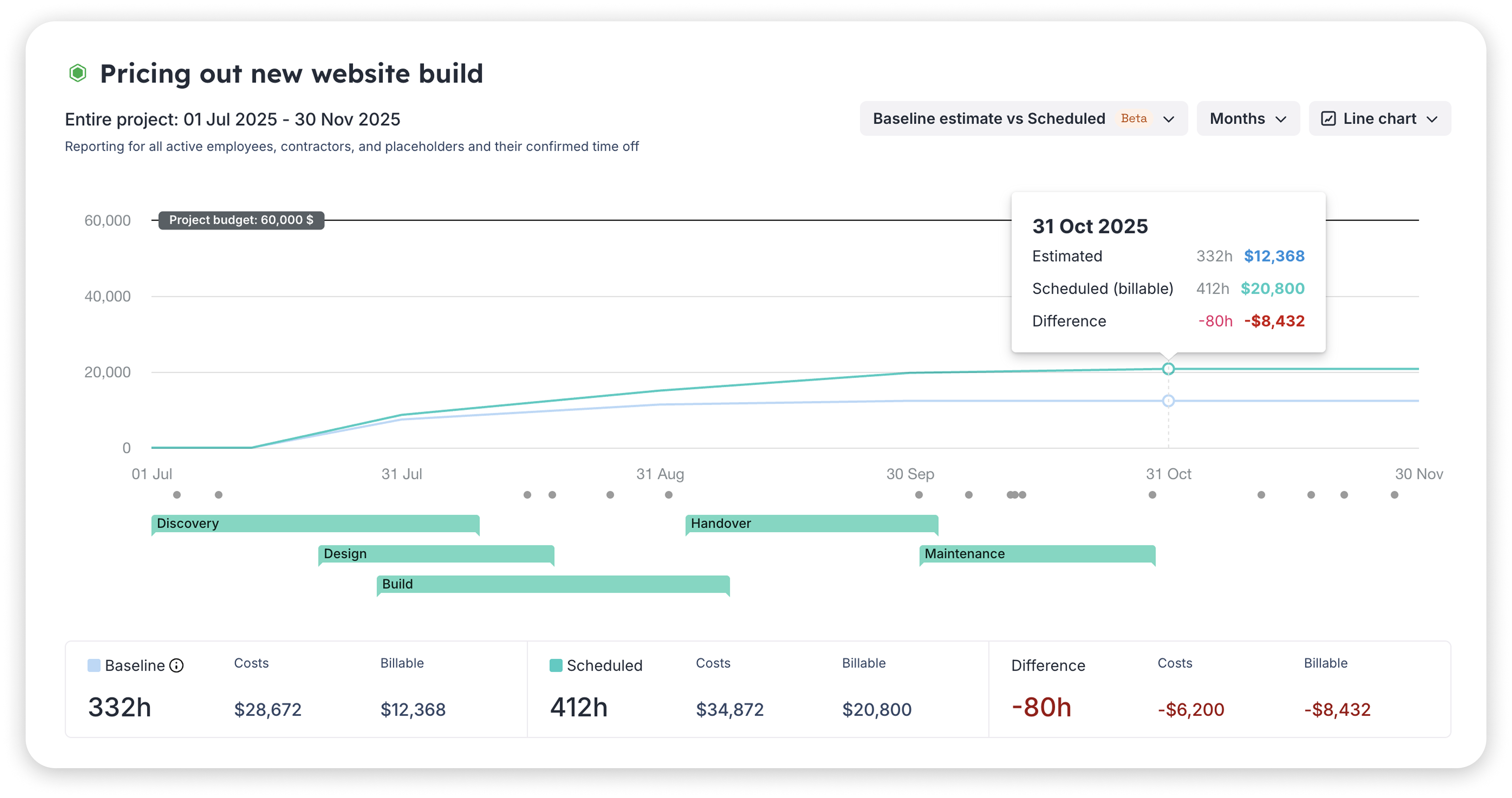This screenshot has height=798, width=1512.
Task: Click the Baseline light blue color swatch
Action: [x=94, y=666]
